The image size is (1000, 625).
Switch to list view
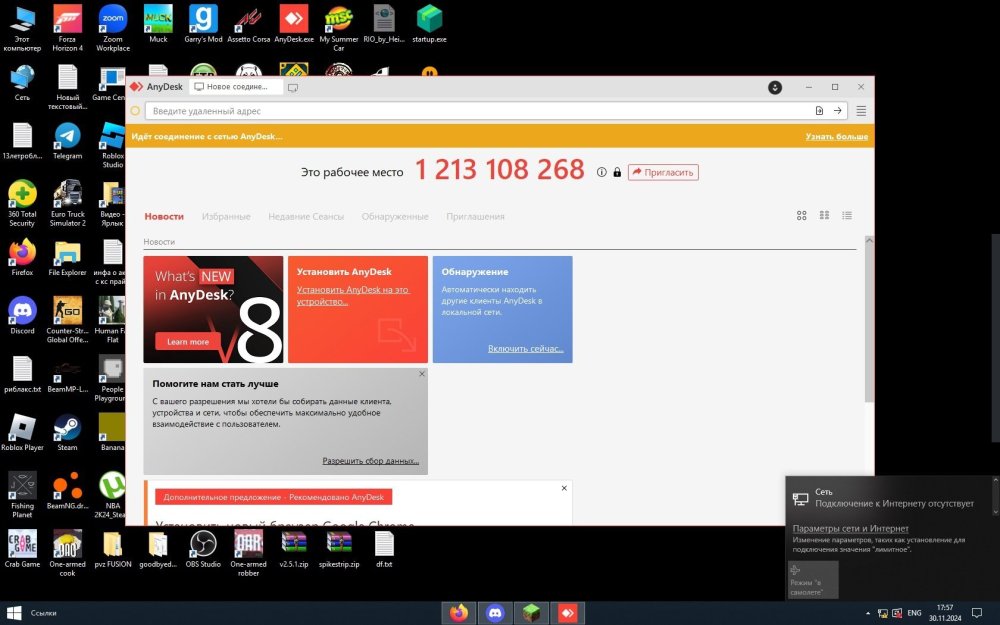coord(847,216)
